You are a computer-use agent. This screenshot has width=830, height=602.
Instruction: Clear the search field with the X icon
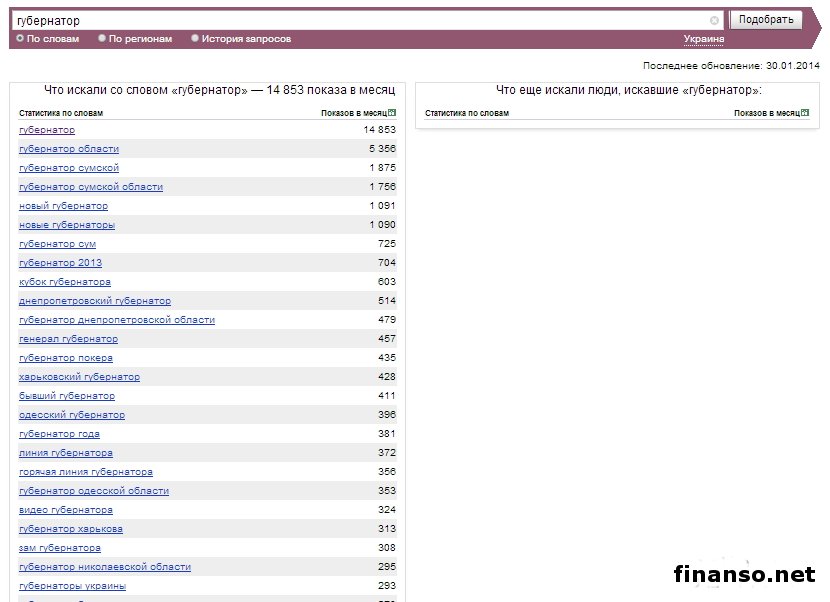pyautogui.click(x=714, y=20)
